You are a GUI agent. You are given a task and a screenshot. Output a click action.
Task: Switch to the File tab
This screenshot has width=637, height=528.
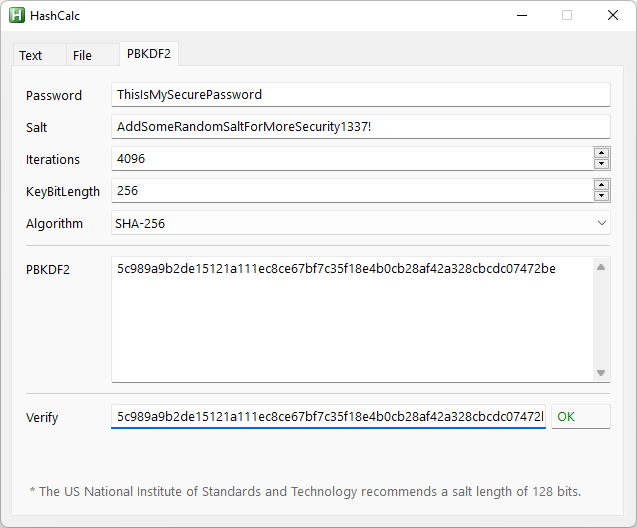click(93, 55)
